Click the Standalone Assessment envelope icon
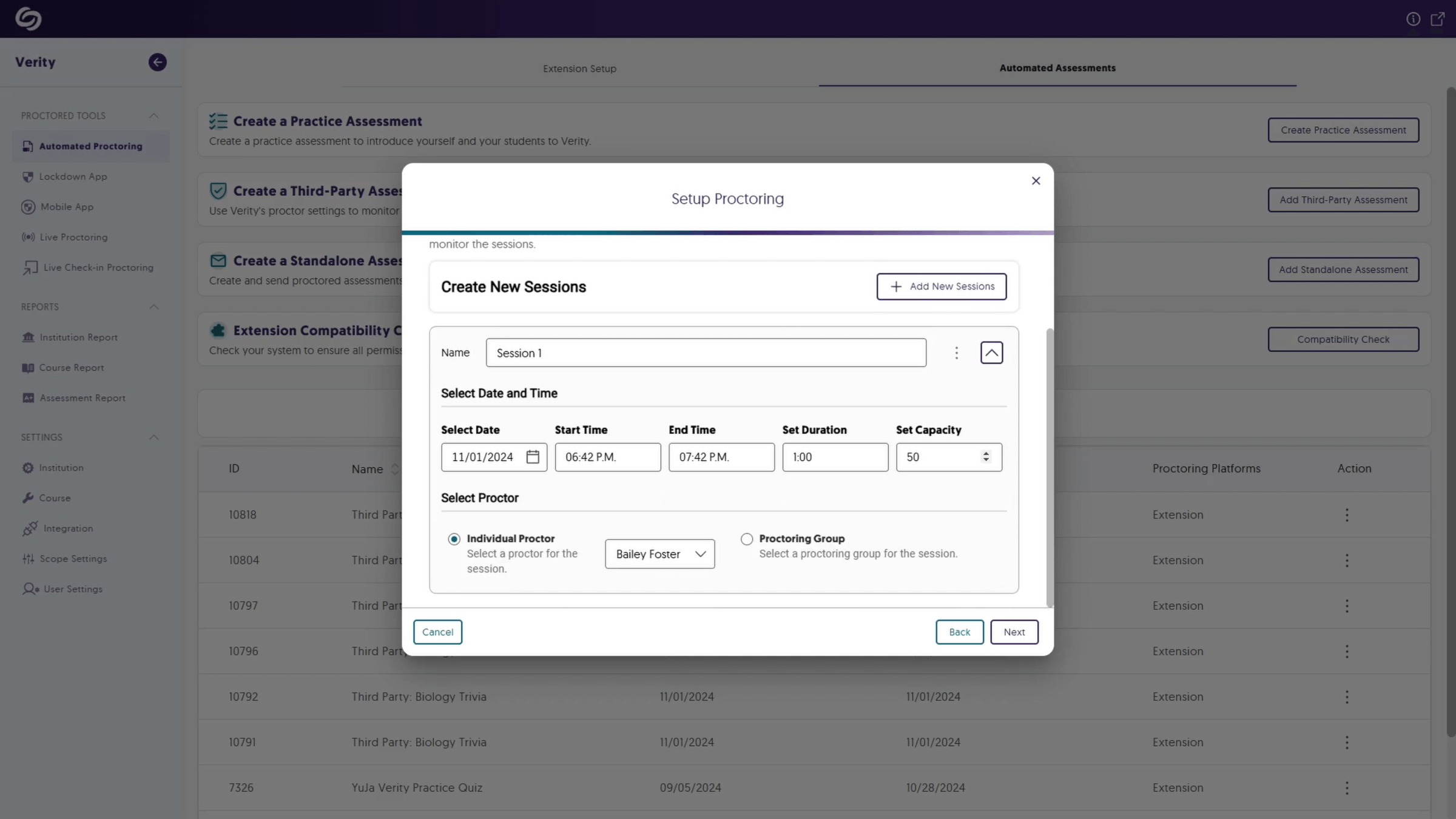1456x819 pixels. (x=218, y=261)
